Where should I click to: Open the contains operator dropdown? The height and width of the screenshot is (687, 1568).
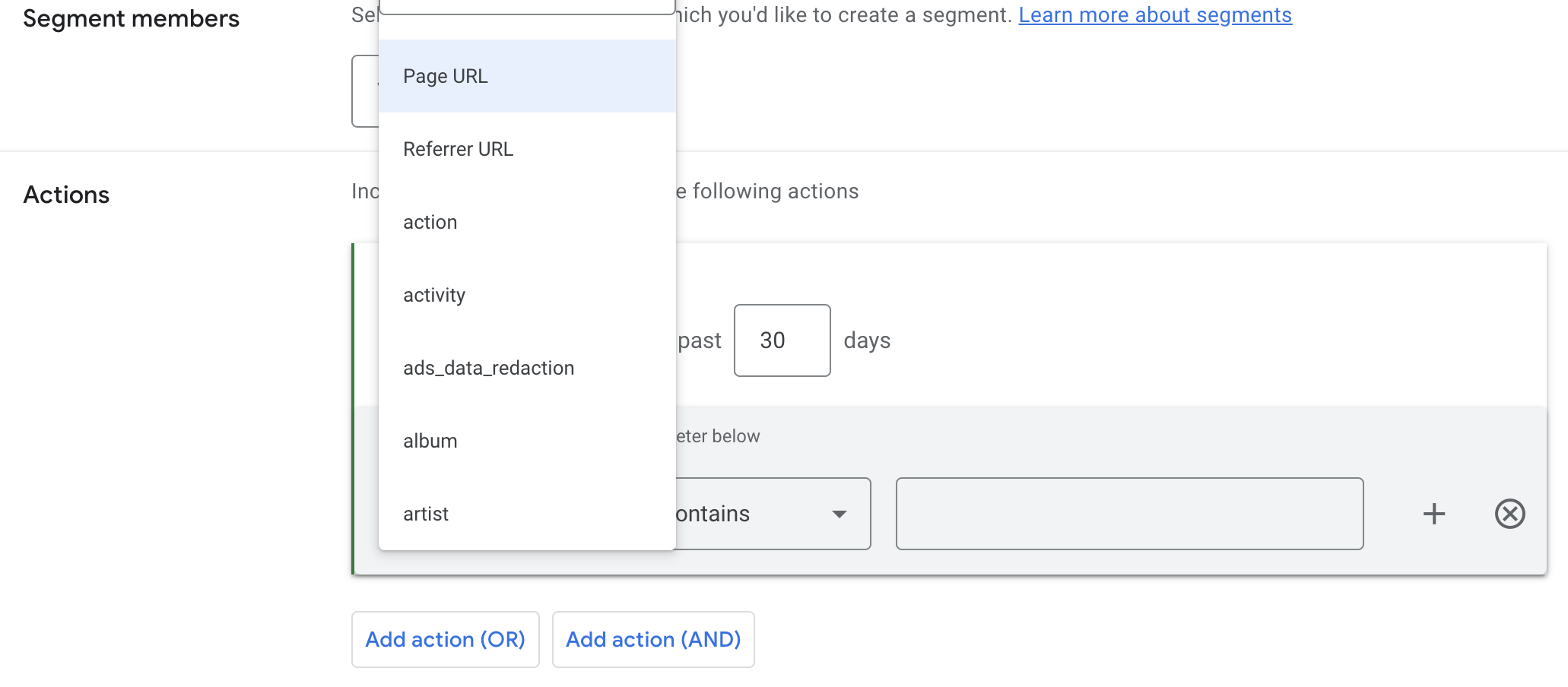coord(773,514)
